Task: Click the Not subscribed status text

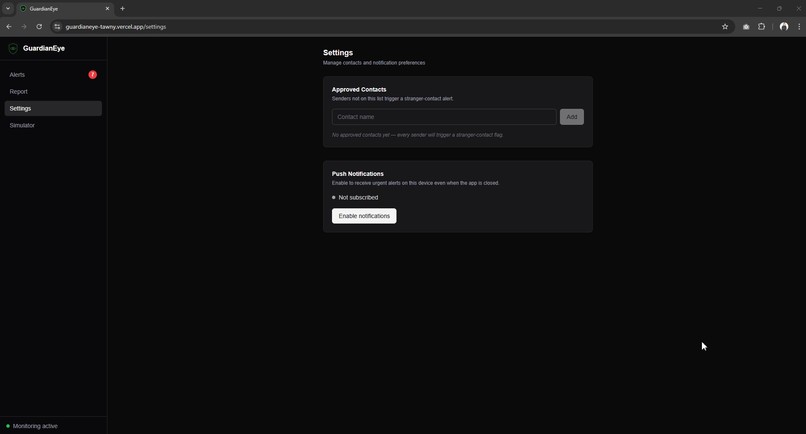Action: coord(358,197)
